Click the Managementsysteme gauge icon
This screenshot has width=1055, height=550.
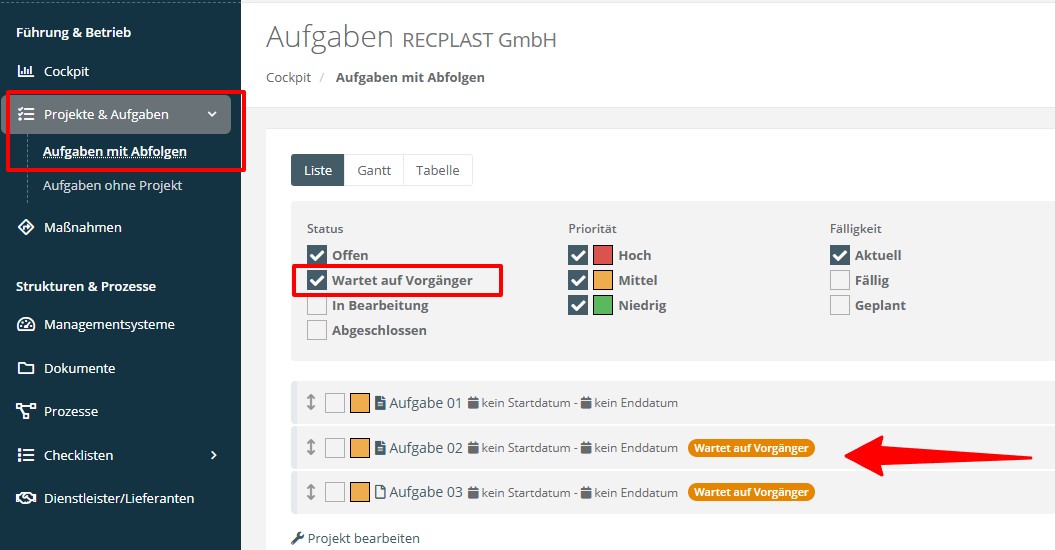click(x=26, y=325)
